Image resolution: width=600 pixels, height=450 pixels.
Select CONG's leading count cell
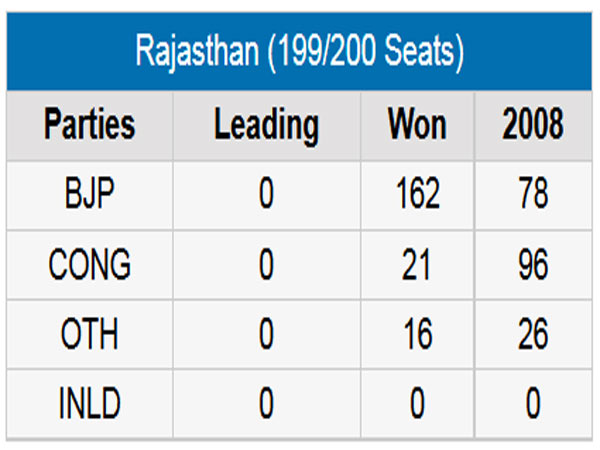tap(266, 265)
